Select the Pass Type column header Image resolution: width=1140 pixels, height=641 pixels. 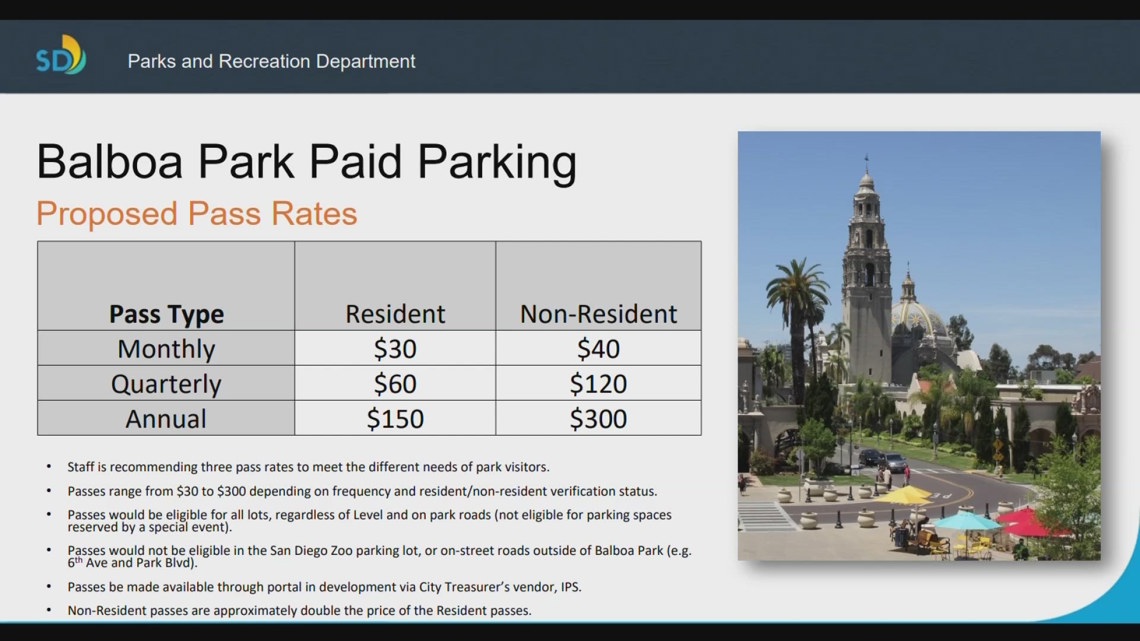pyautogui.click(x=166, y=313)
